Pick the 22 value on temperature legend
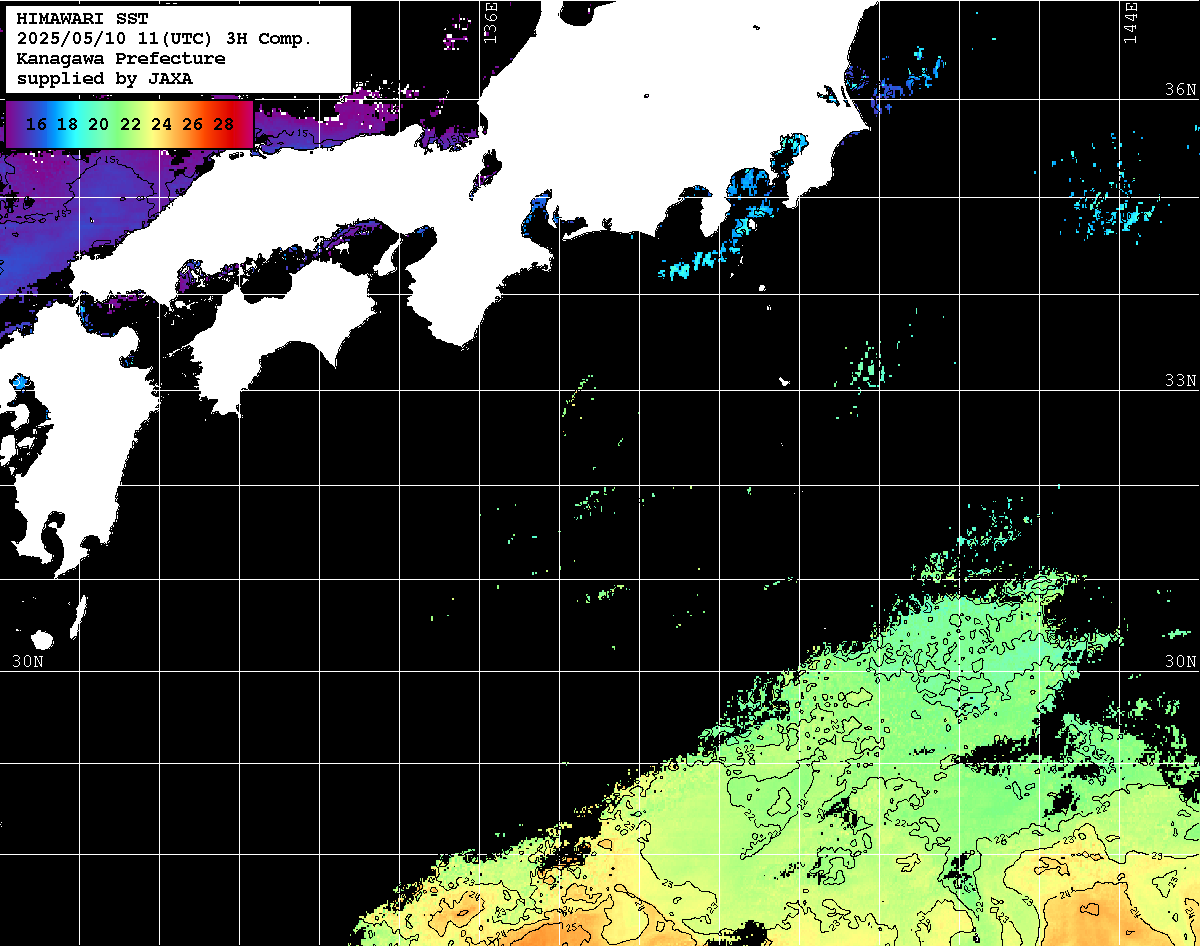This screenshot has height=946, width=1200. pos(130,125)
